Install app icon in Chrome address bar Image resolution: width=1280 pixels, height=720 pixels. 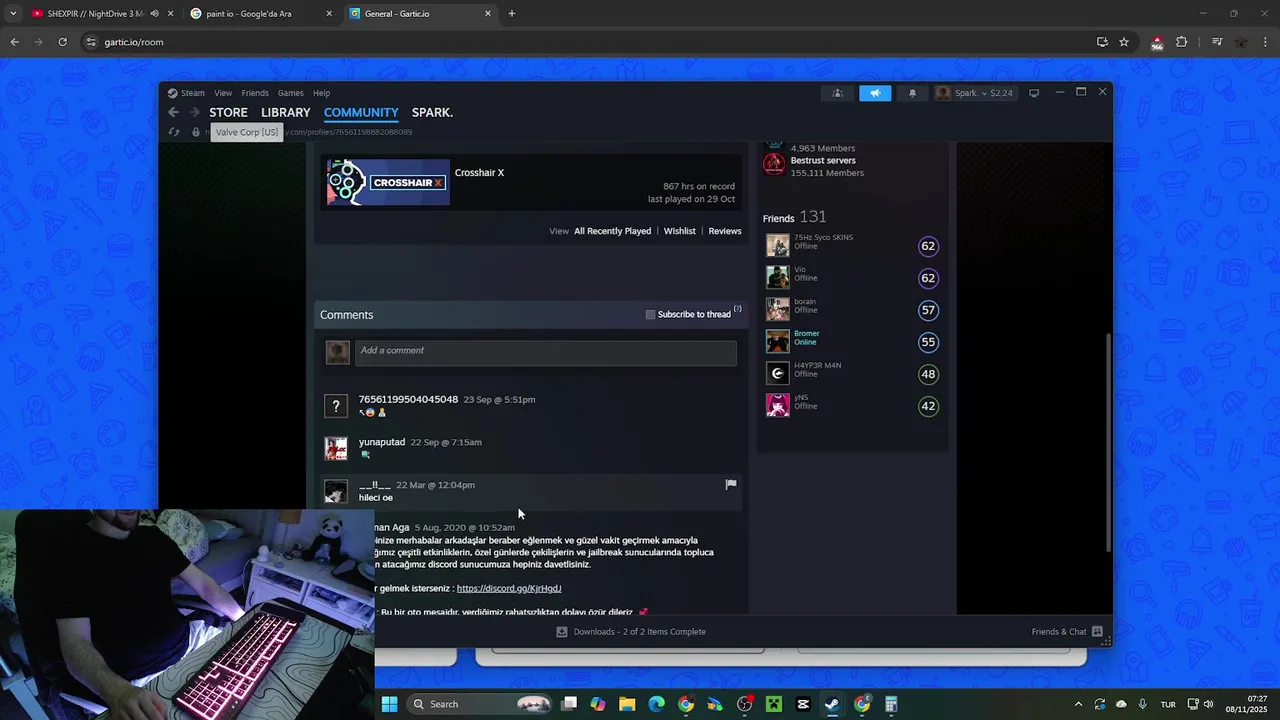click(1102, 42)
